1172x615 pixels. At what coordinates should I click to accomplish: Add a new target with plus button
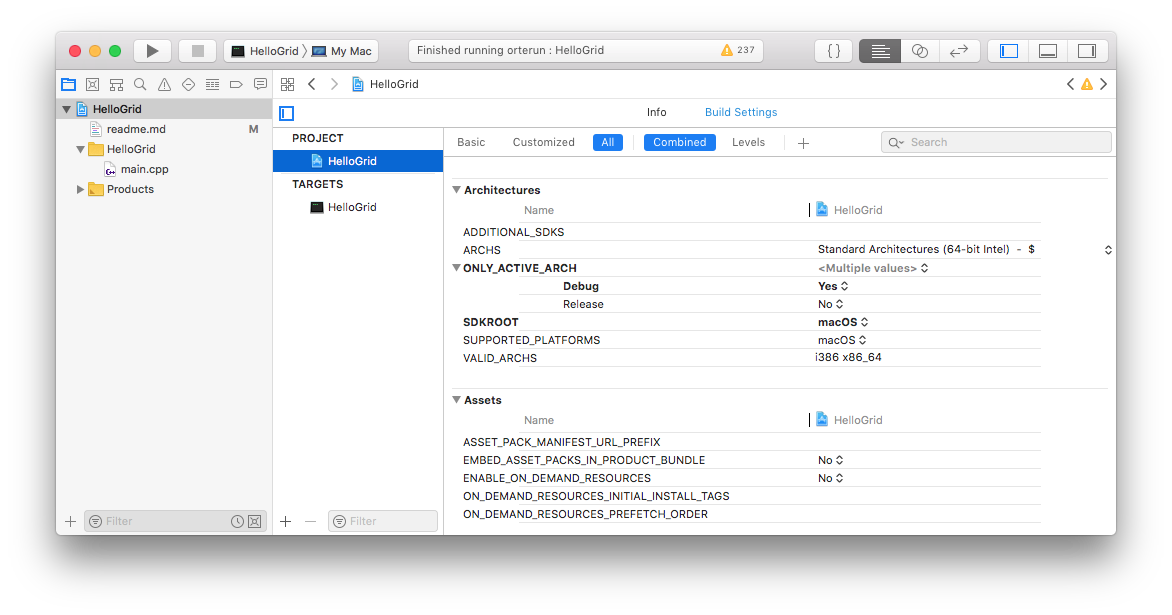pos(285,521)
